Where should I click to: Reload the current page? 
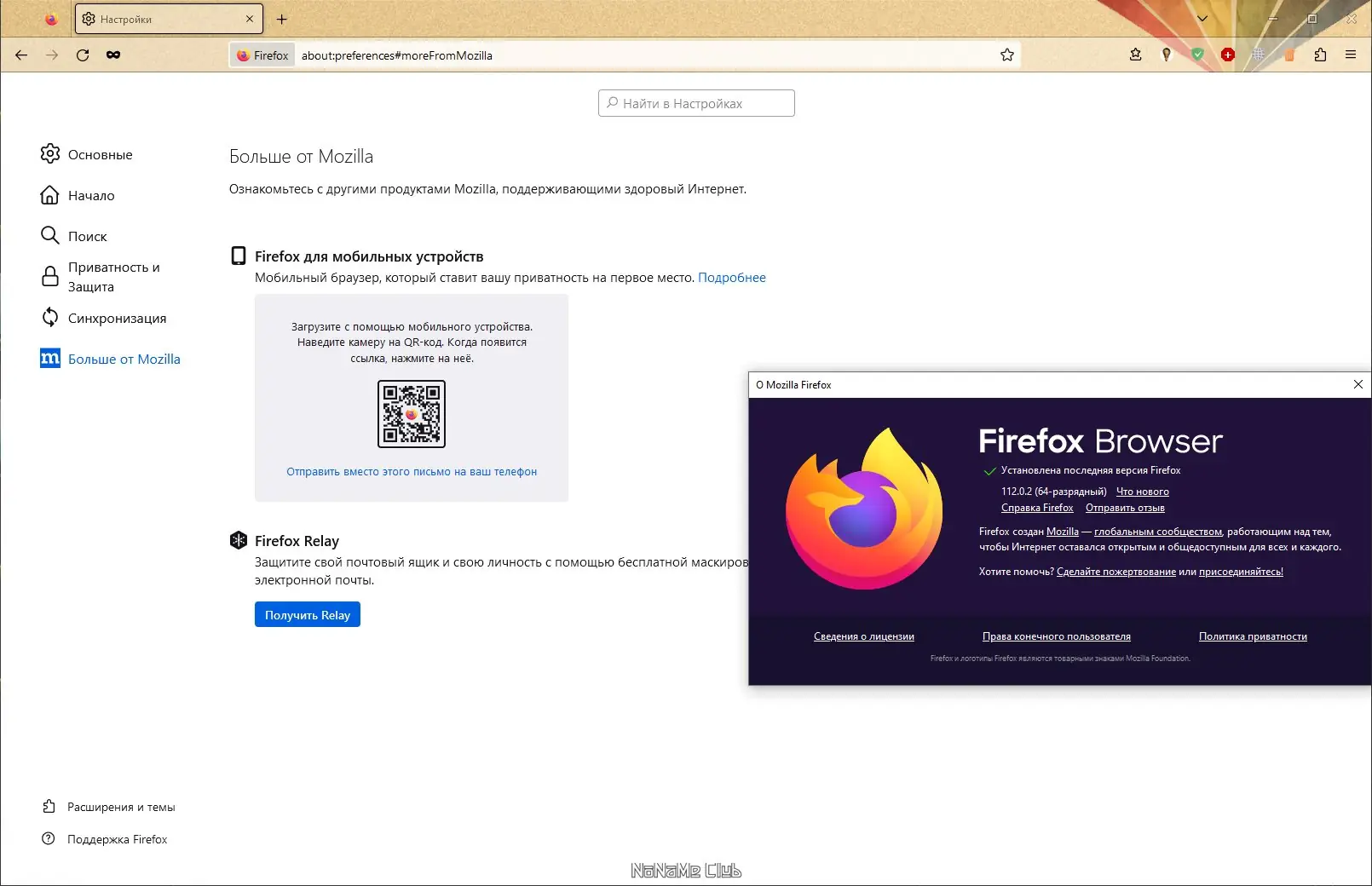coord(83,55)
